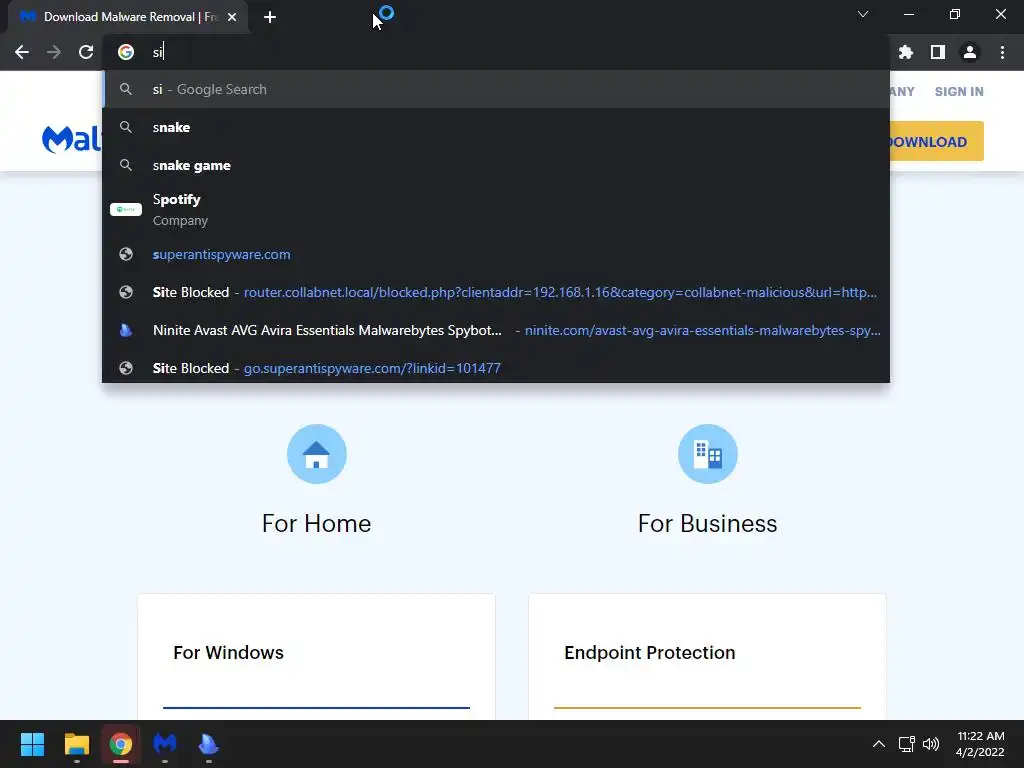Open the Extensions puzzle icon
This screenshot has width=1024, height=768.
(906, 52)
